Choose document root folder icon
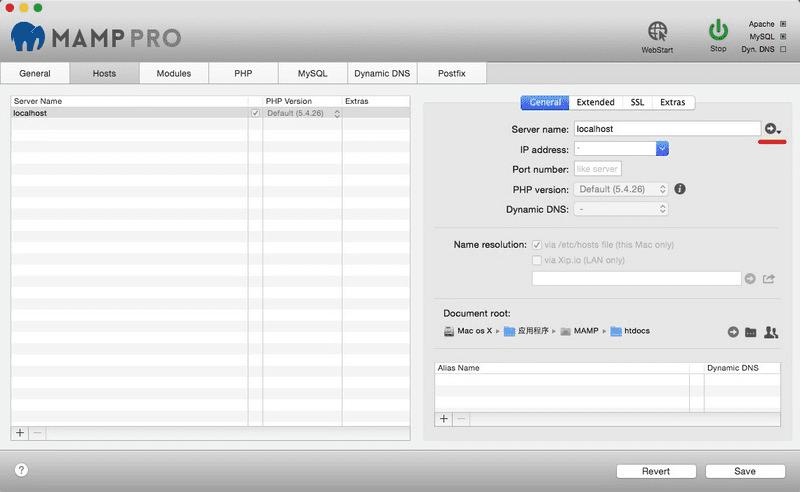Screen dimensions: 800x492 751,332
